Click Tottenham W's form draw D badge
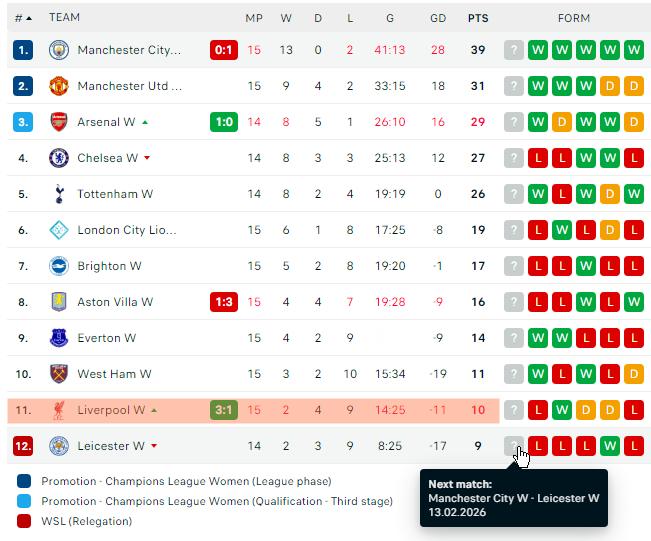 click(610, 194)
